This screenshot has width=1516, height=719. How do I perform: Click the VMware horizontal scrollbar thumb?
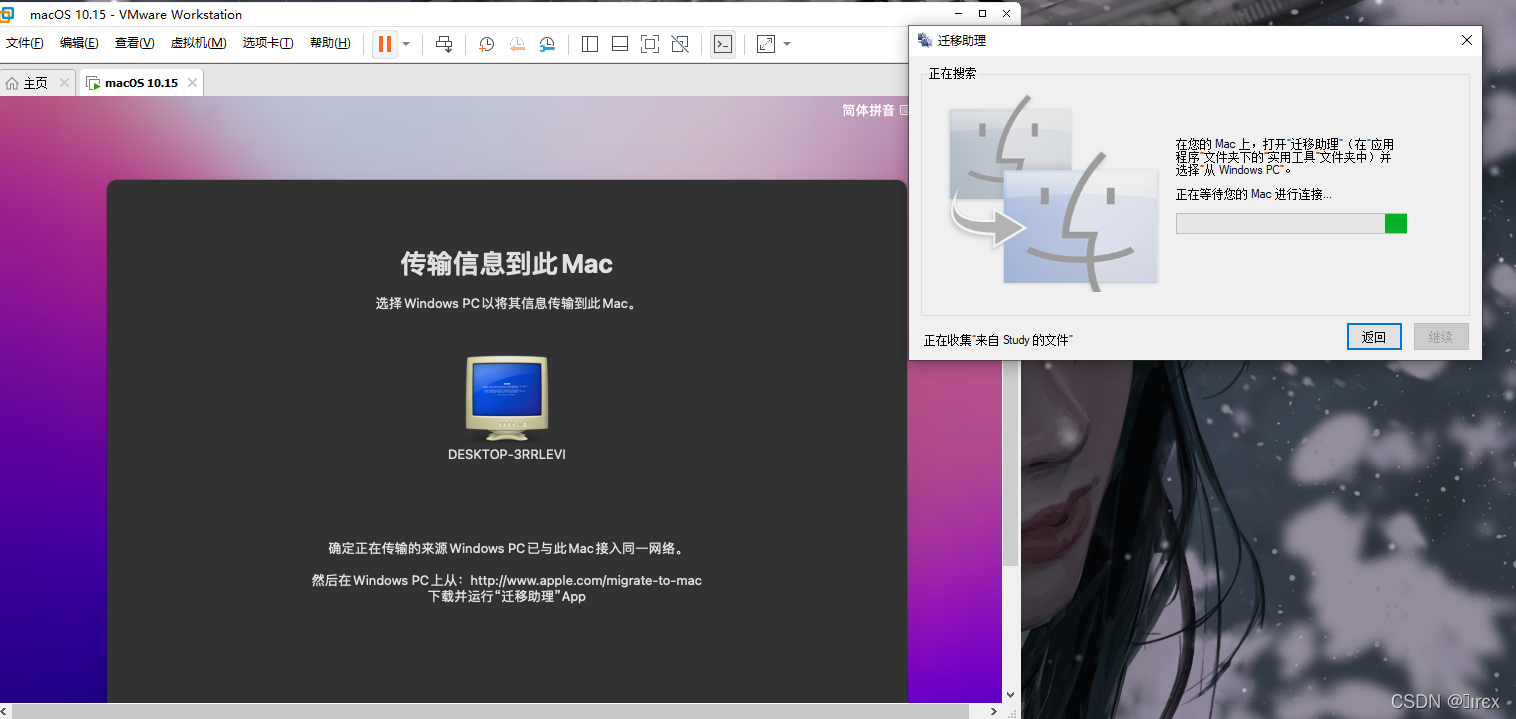tap(491, 711)
